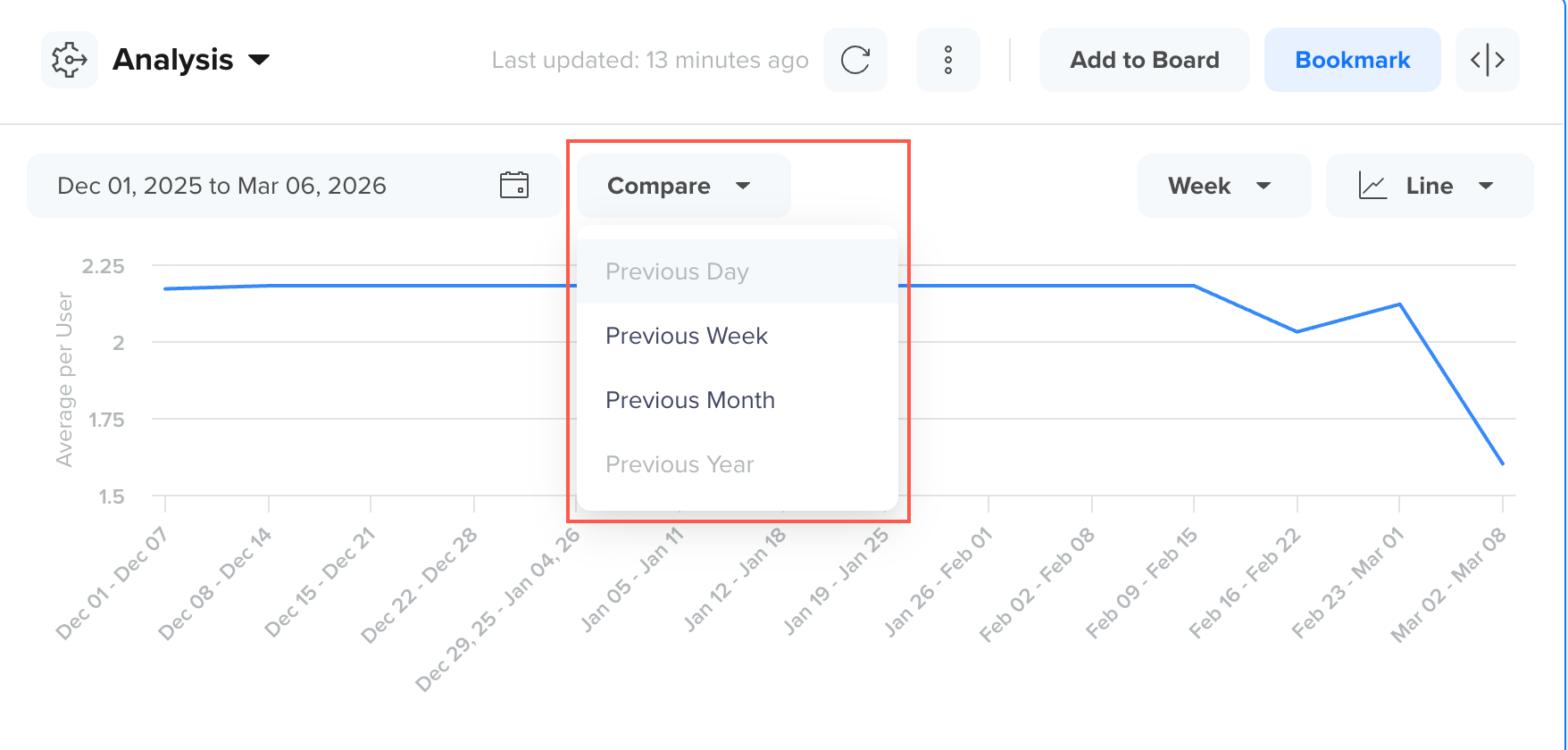Expand the Analysis title dropdown arrow
The height and width of the screenshot is (750, 1568).
[259, 60]
